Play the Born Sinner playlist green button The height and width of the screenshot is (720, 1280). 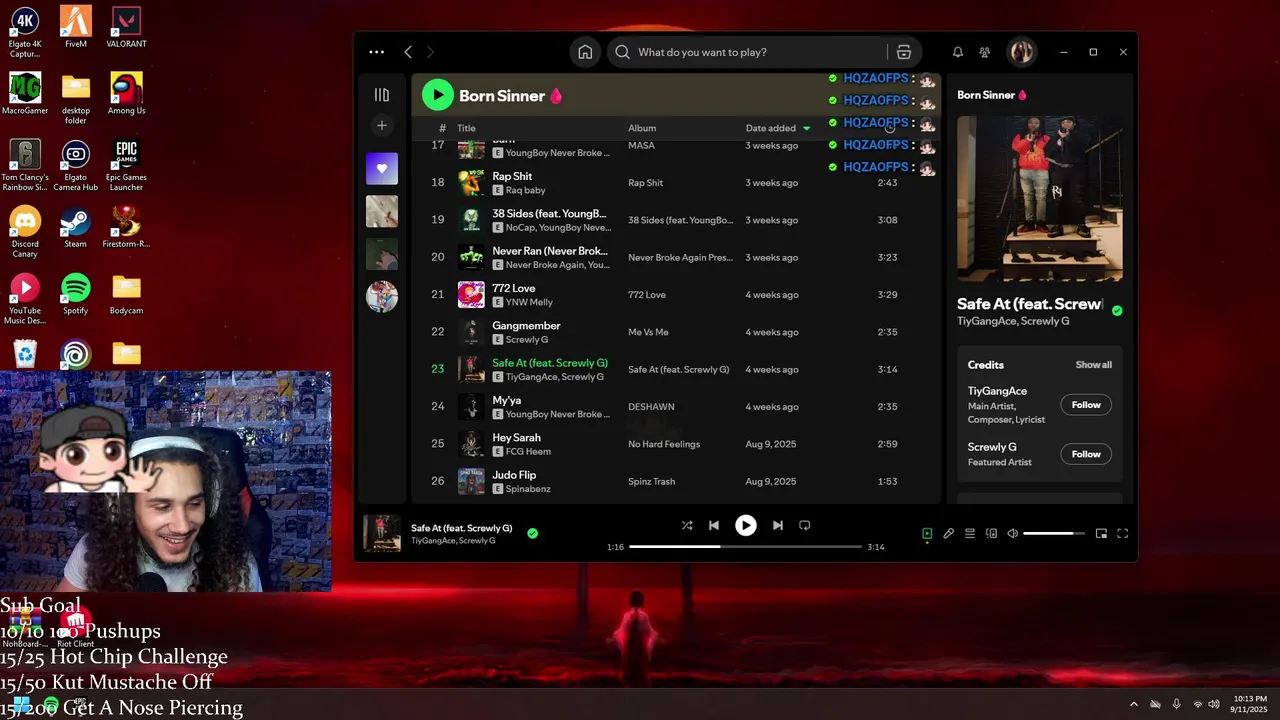coord(437,95)
